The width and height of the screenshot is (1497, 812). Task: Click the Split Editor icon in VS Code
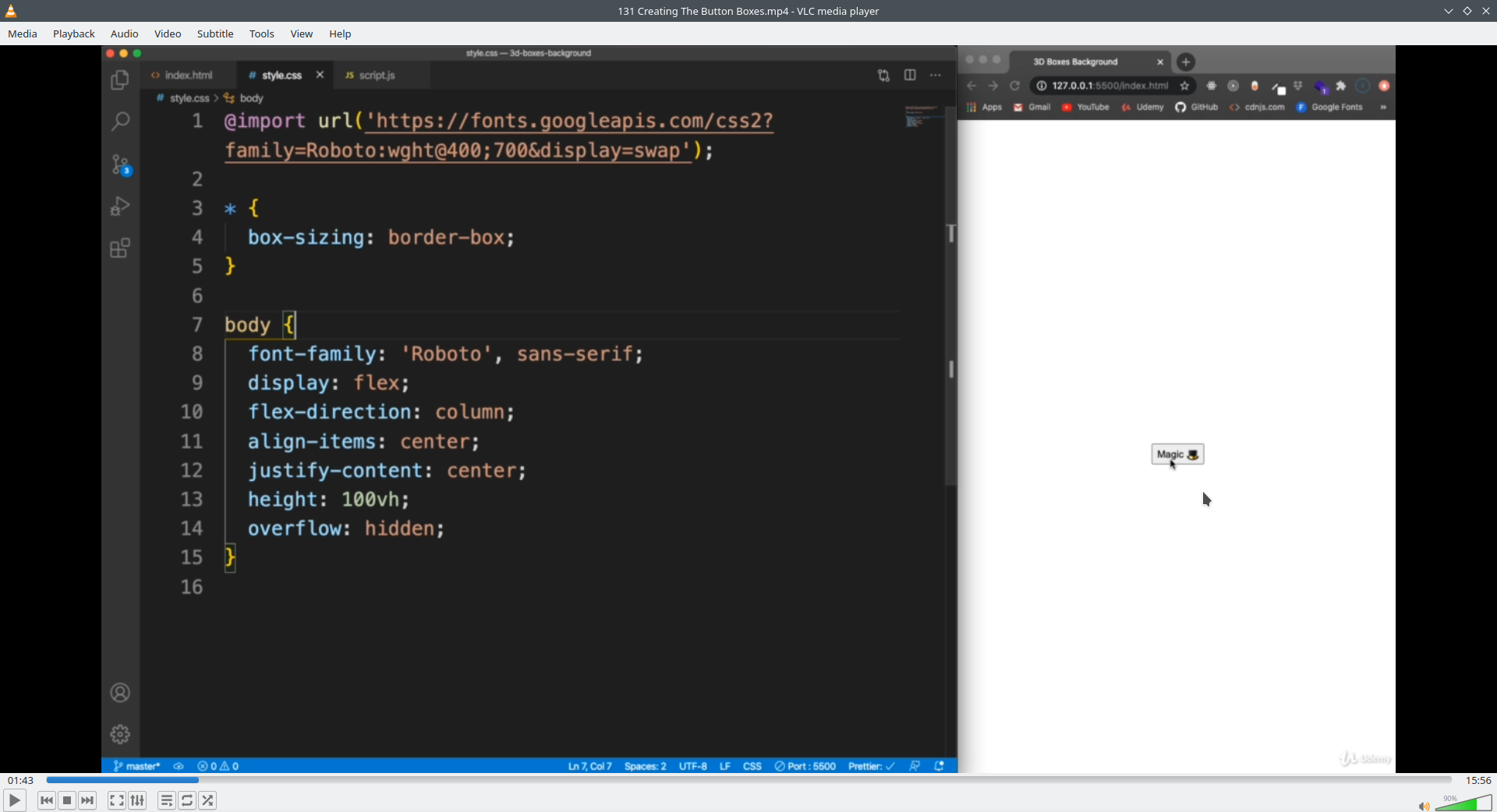910,75
